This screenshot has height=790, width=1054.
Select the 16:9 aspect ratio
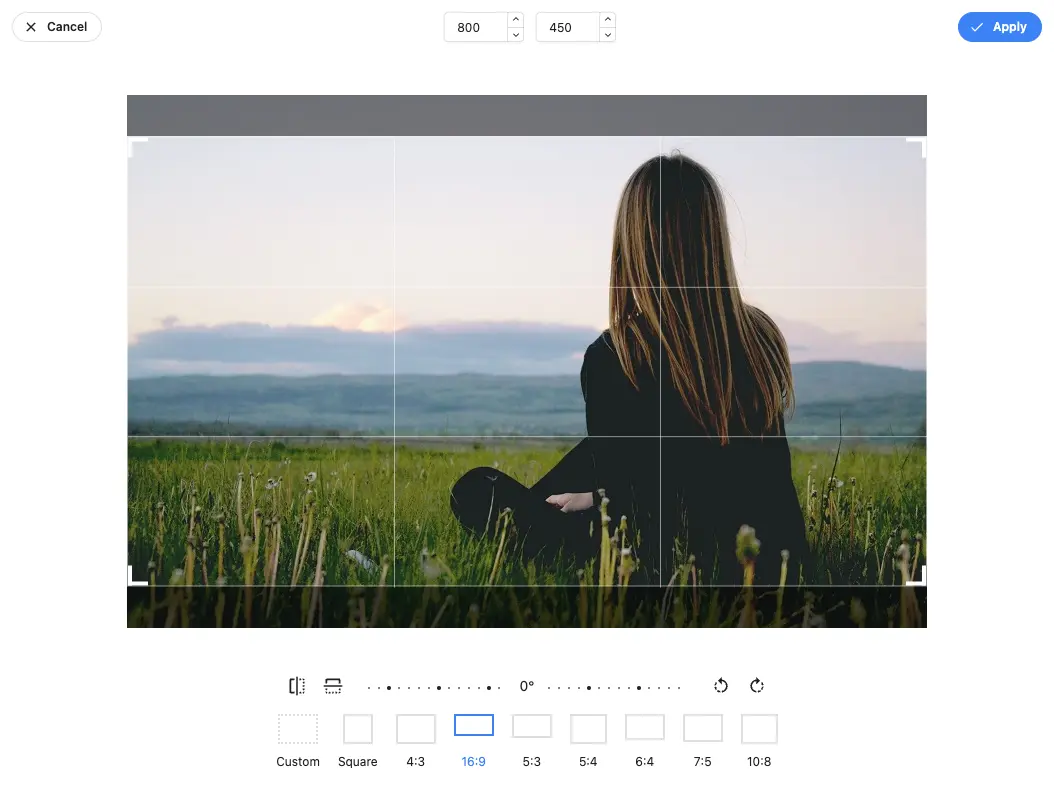pyautogui.click(x=474, y=739)
